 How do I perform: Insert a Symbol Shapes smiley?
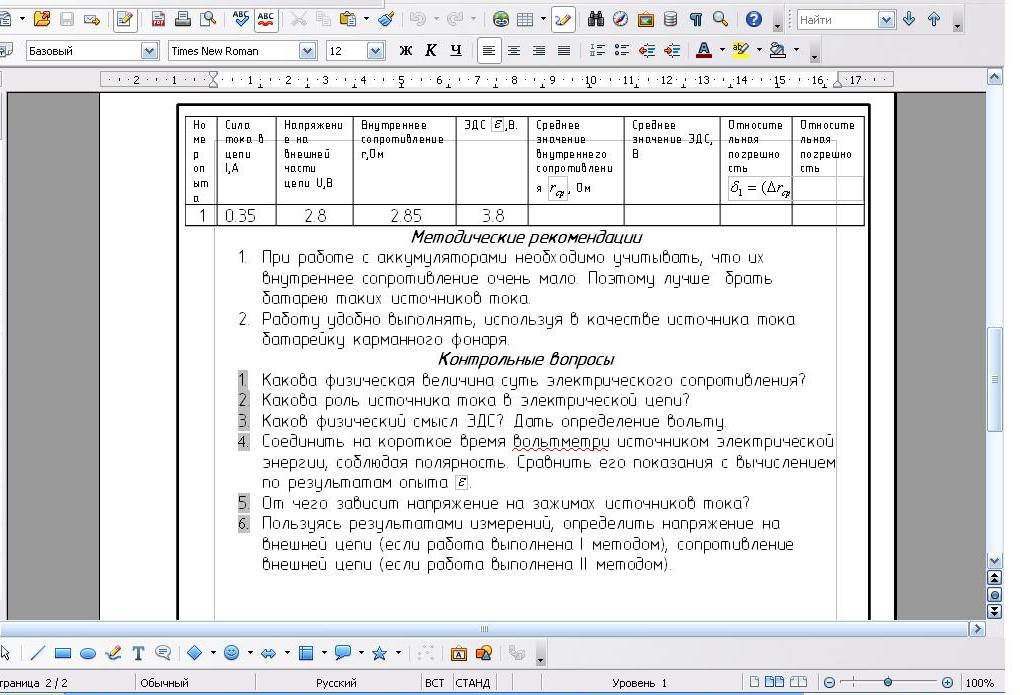click(x=232, y=653)
